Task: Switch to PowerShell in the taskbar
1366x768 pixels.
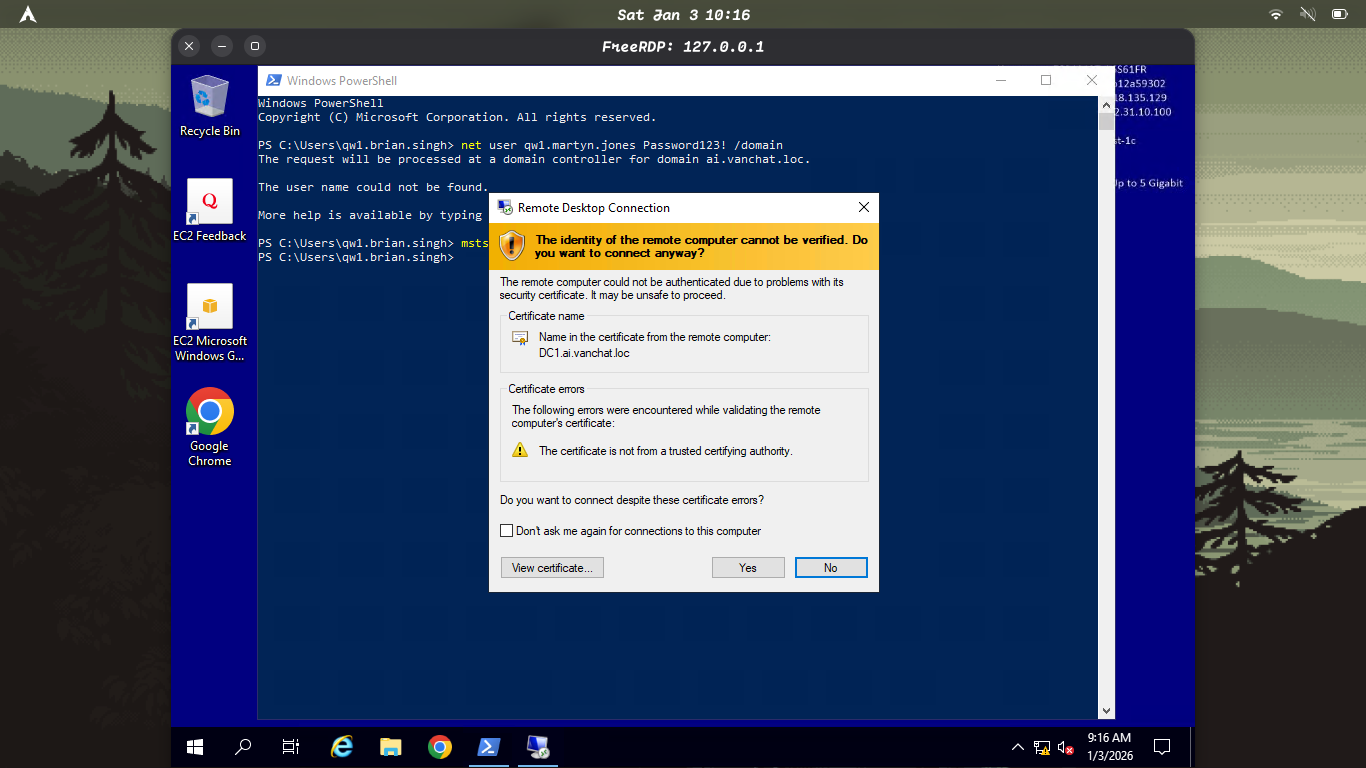Action: [x=488, y=747]
